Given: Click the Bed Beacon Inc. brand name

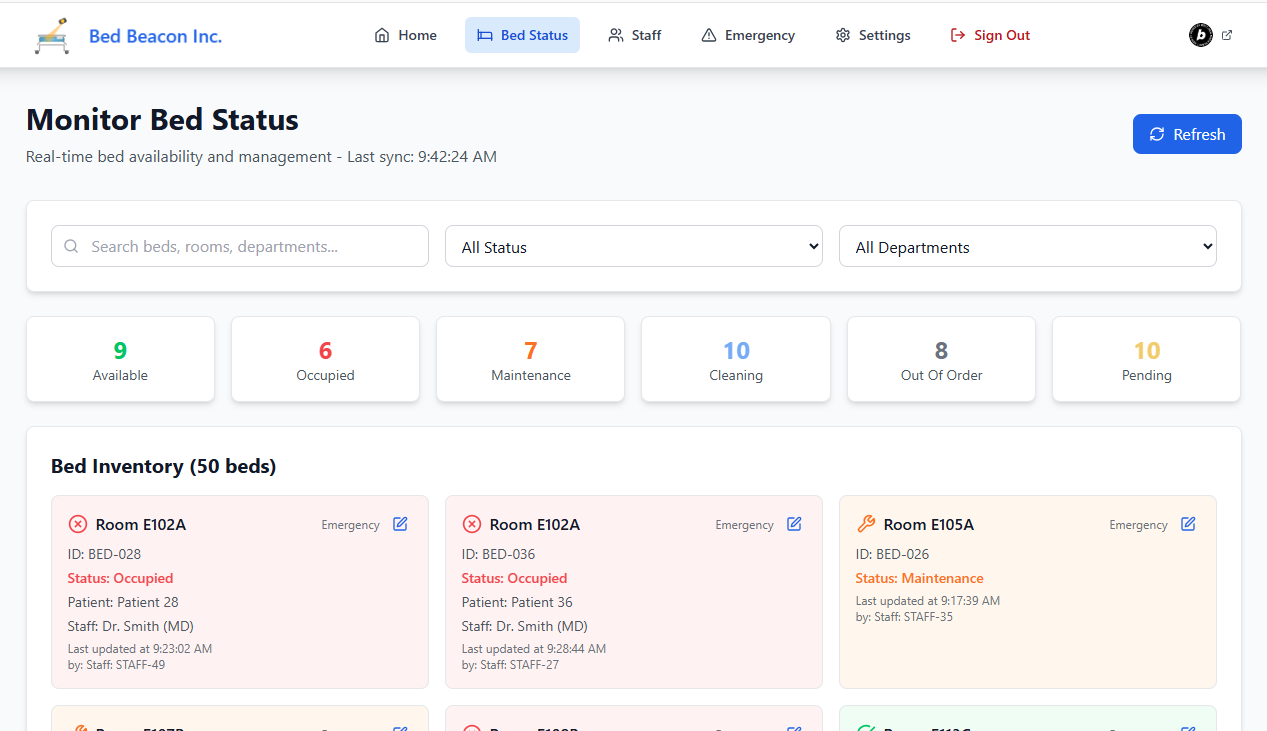Looking at the screenshot, I should (x=155, y=36).
